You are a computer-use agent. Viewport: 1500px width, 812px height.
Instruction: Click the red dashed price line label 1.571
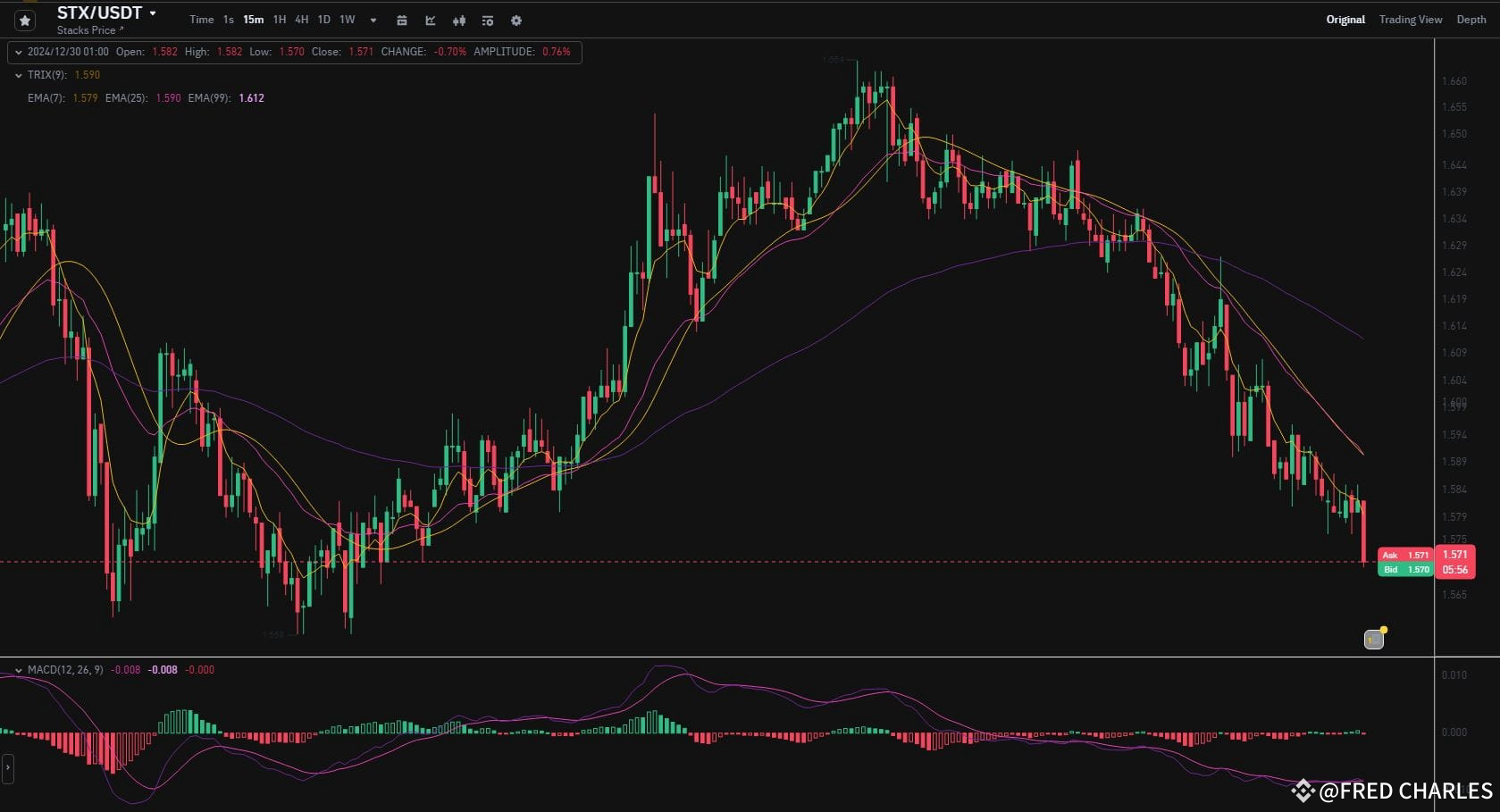[x=1454, y=554]
